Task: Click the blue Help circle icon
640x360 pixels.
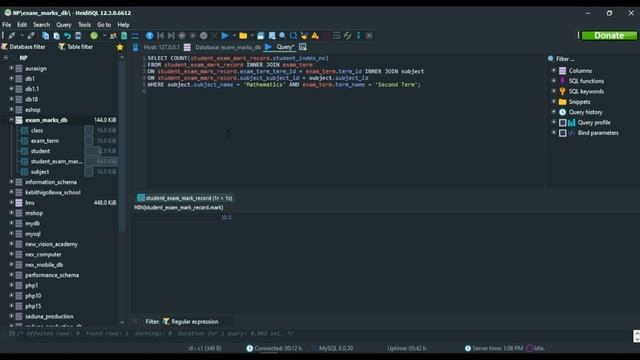Action: click(x=149, y=36)
